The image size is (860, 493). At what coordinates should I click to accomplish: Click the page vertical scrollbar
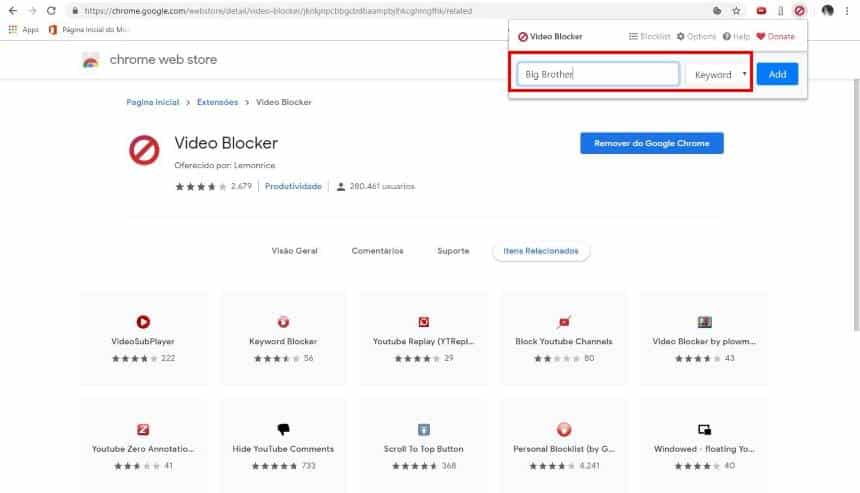click(x=856, y=205)
